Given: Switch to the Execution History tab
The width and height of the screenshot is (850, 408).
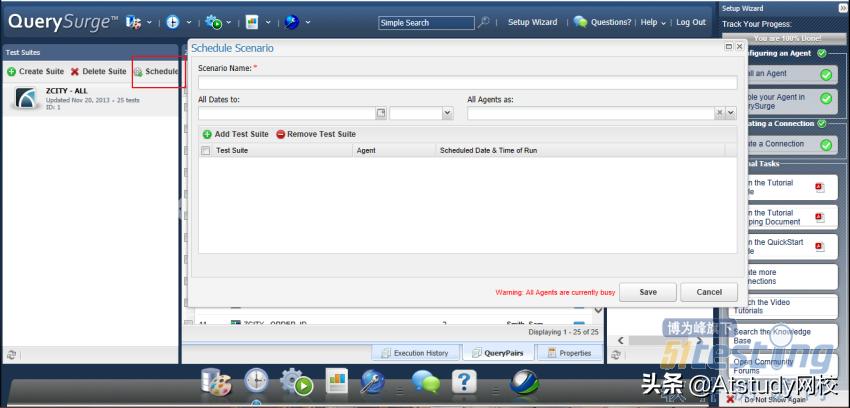Looking at the screenshot, I should tap(416, 353).
